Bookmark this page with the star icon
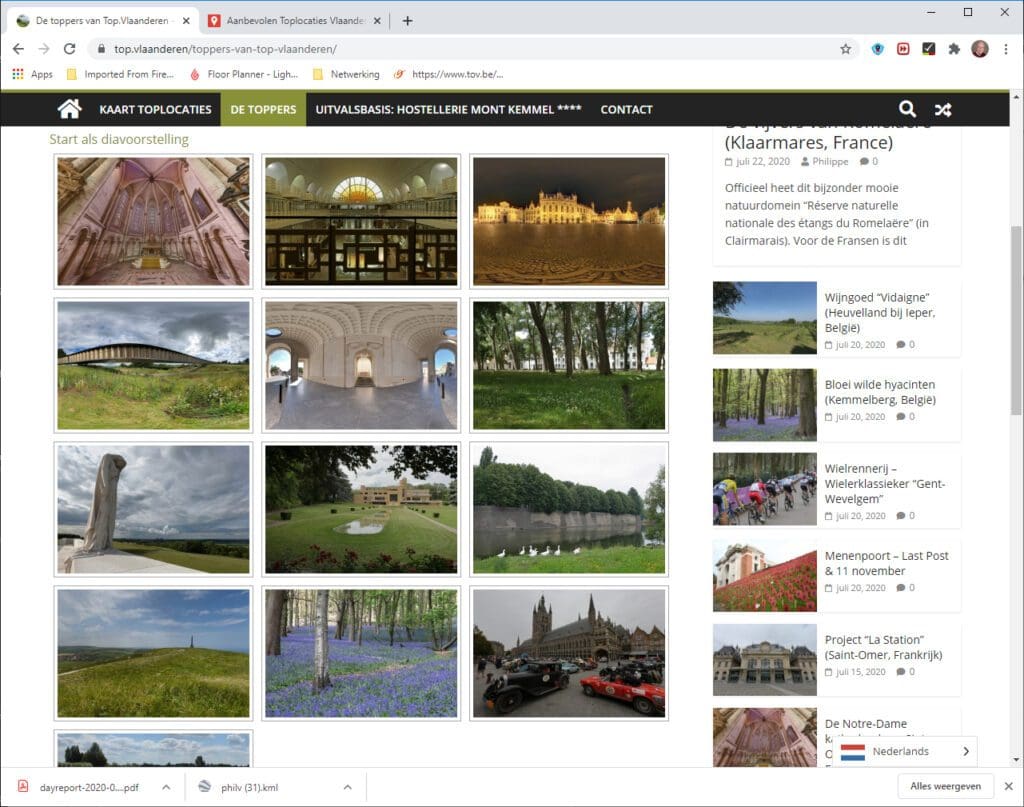The image size is (1024, 807). 846,49
